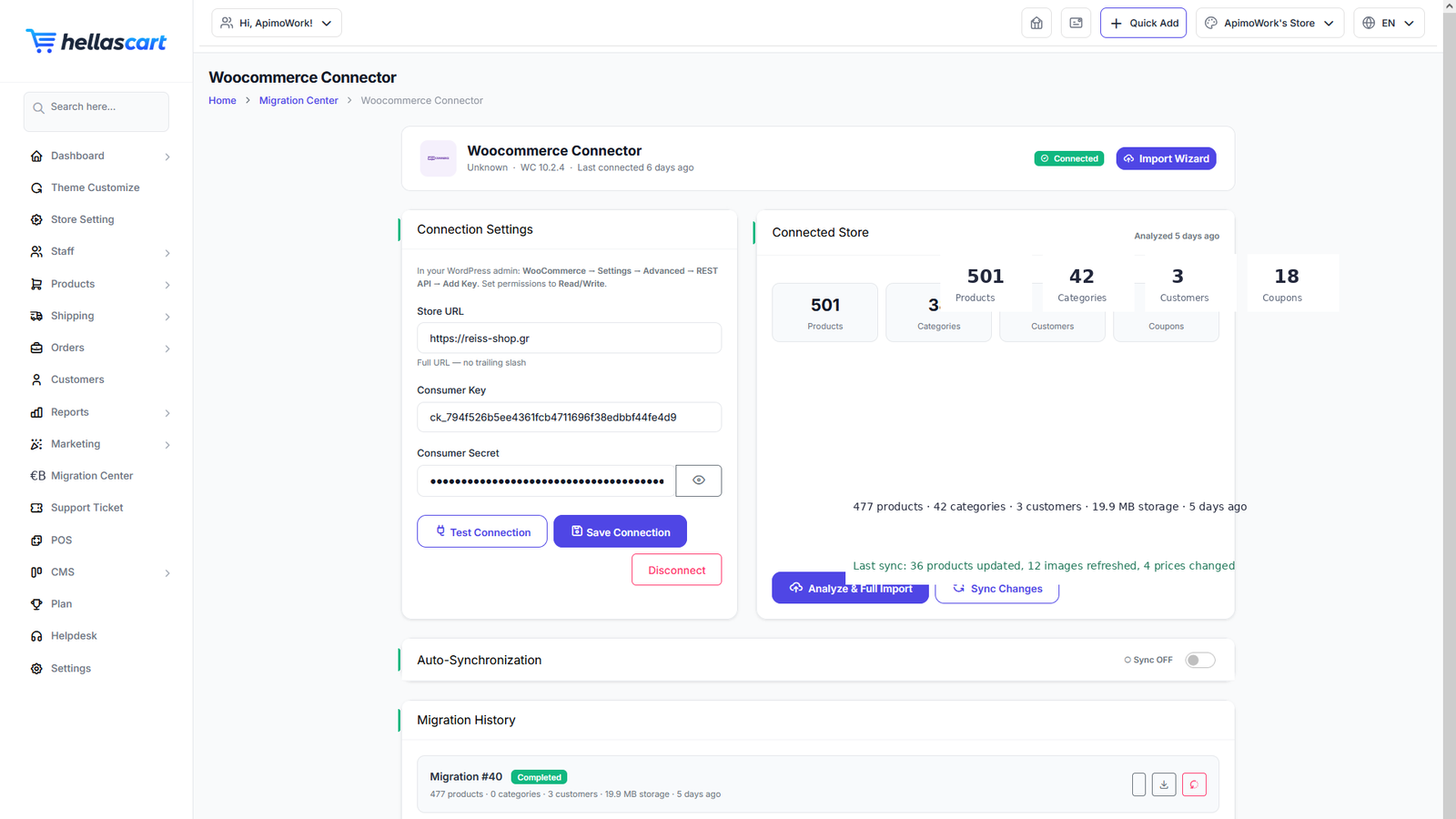This screenshot has width=1456, height=819.
Task: Click the Theme Customize icon
Action: [36, 188]
